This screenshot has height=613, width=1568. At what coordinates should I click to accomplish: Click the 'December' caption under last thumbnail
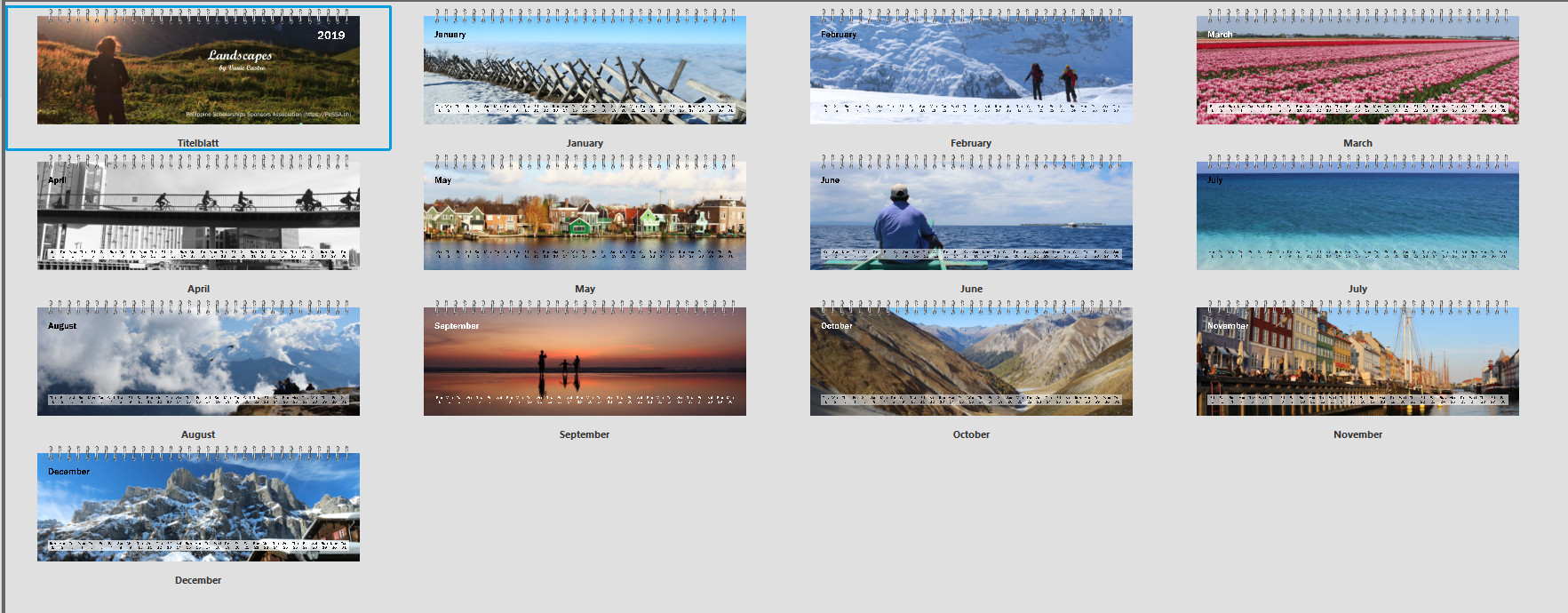pos(198,580)
